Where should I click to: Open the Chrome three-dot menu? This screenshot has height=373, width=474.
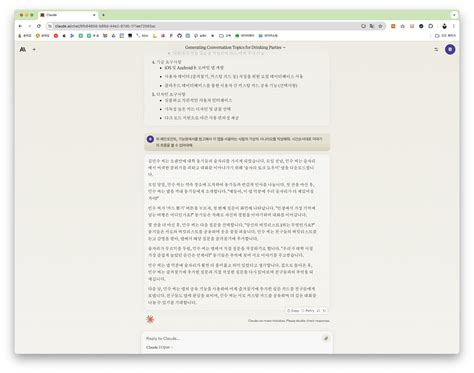pos(454,26)
